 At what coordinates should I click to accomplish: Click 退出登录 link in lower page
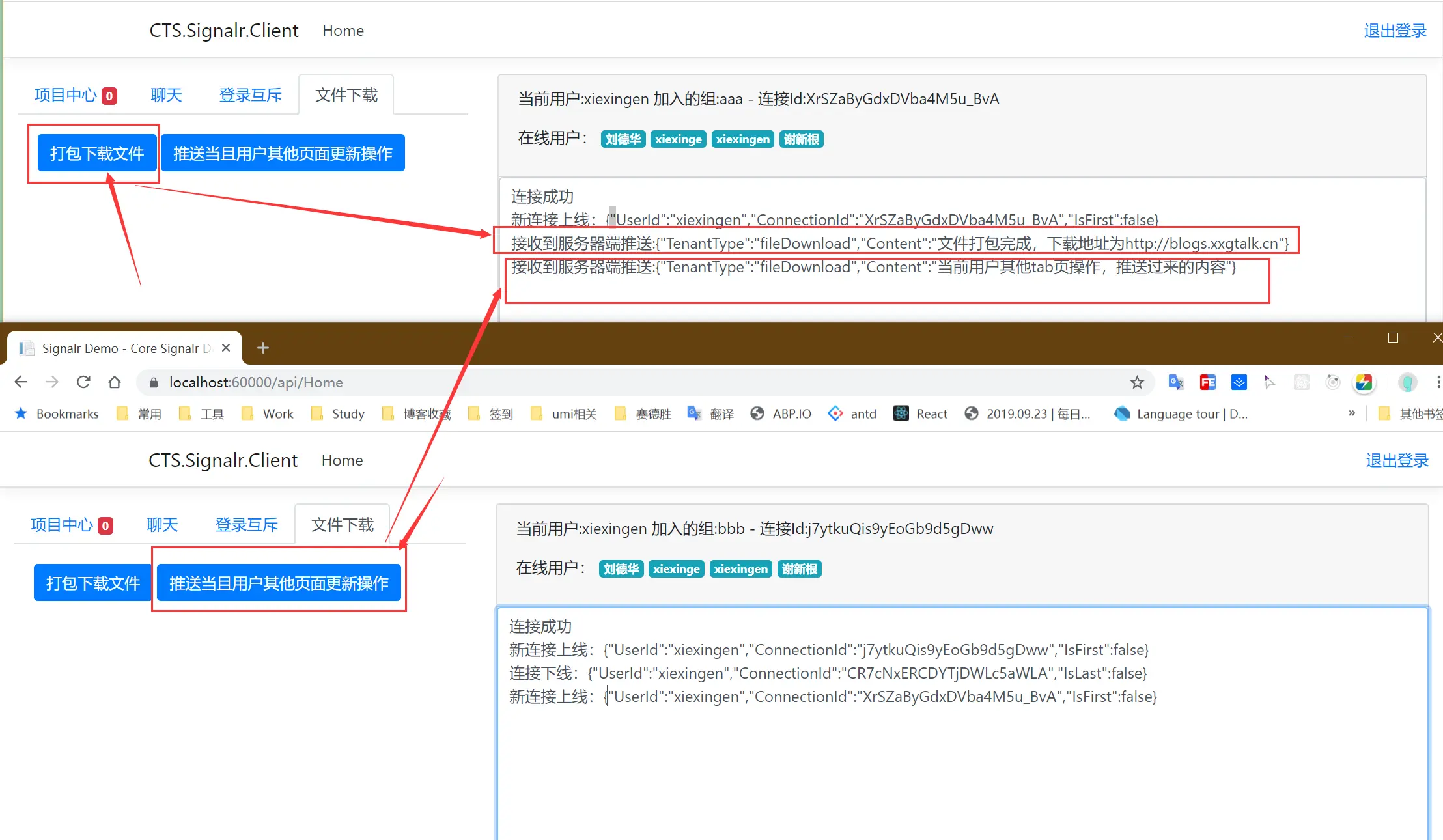(x=1397, y=460)
